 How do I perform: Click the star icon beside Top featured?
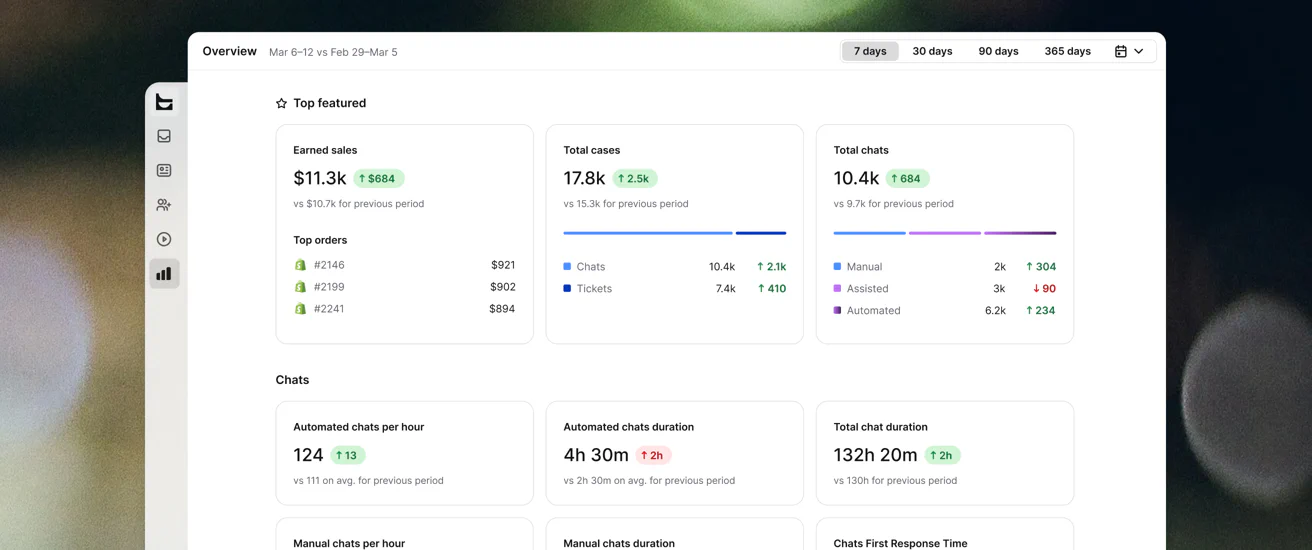click(x=281, y=103)
